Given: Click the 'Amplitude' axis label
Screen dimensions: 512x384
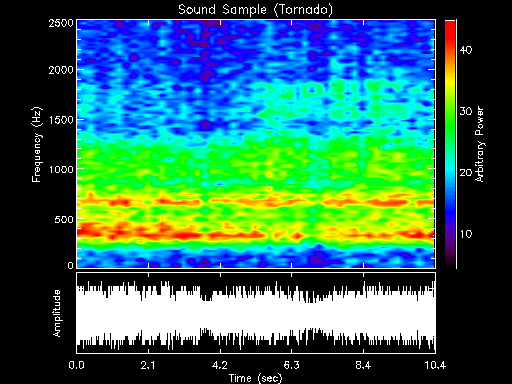Looking at the screenshot, I should [57, 313].
